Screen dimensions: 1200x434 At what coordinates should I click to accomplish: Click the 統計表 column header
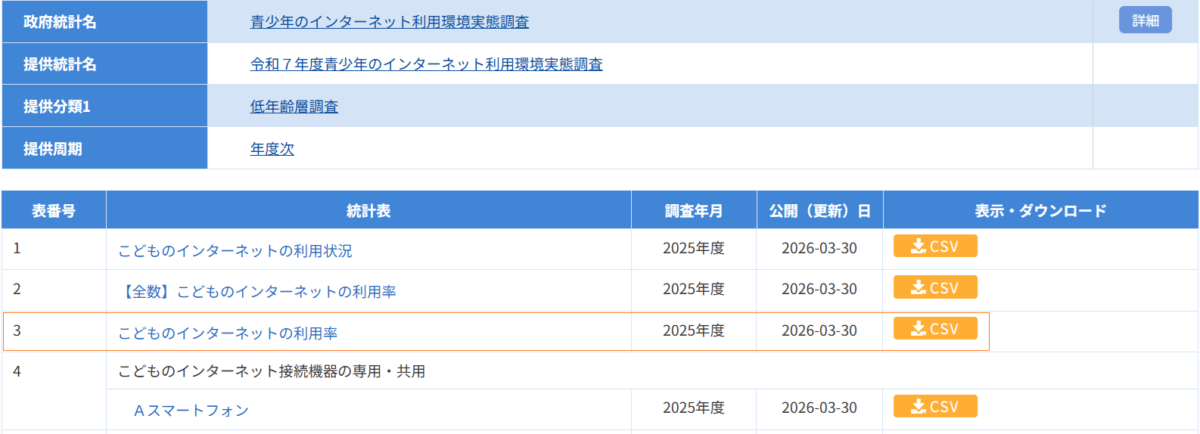pos(368,210)
